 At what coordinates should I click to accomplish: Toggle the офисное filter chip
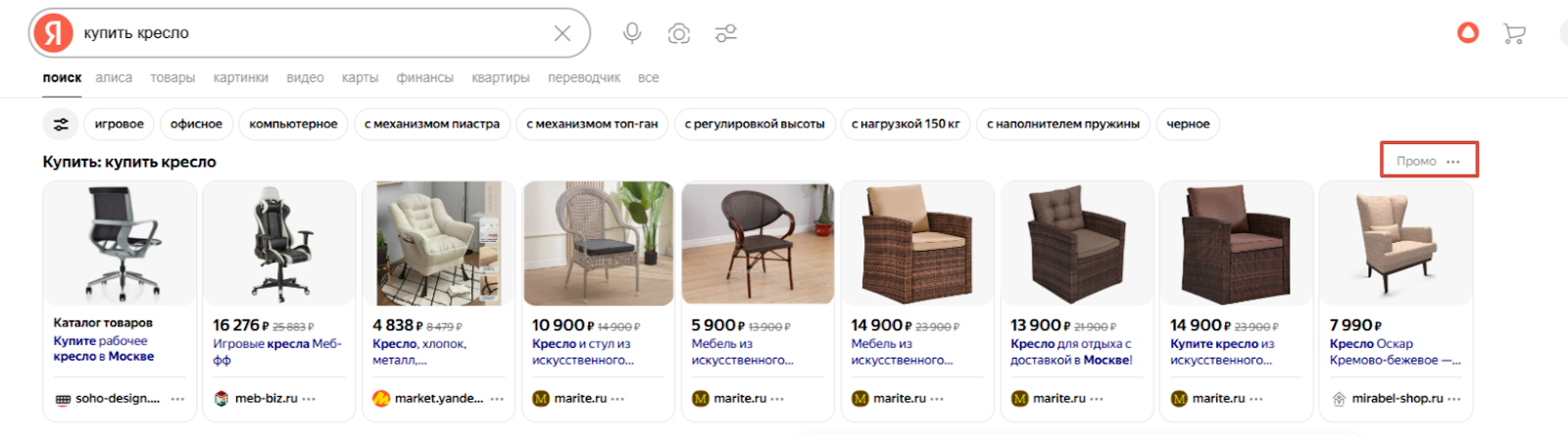click(196, 124)
